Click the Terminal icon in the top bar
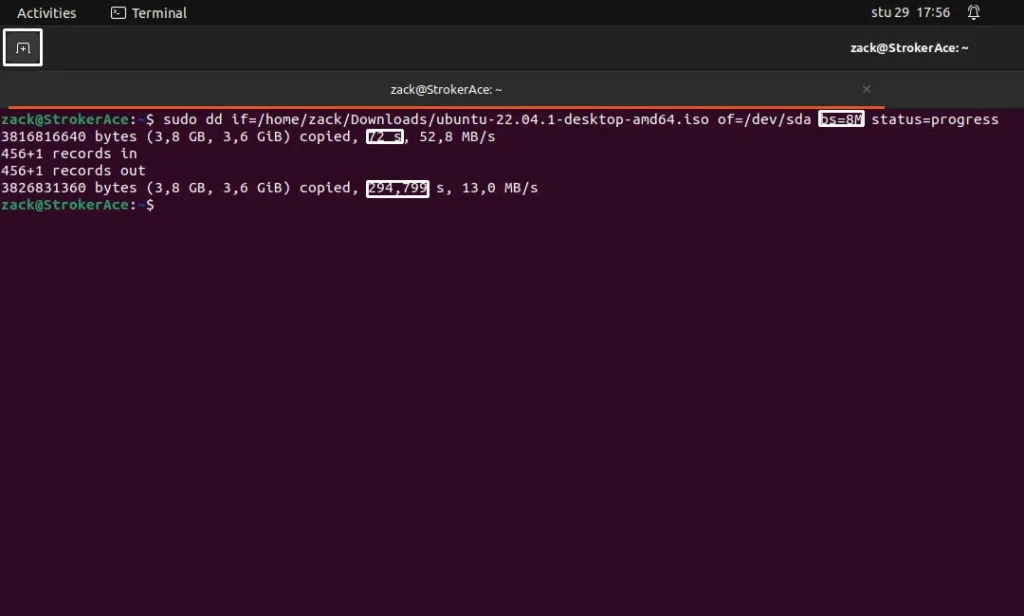 [118, 12]
